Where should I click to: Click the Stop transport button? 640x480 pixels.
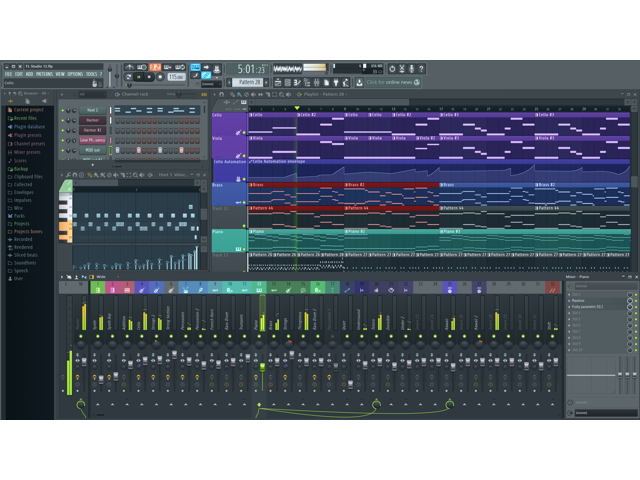pos(149,76)
